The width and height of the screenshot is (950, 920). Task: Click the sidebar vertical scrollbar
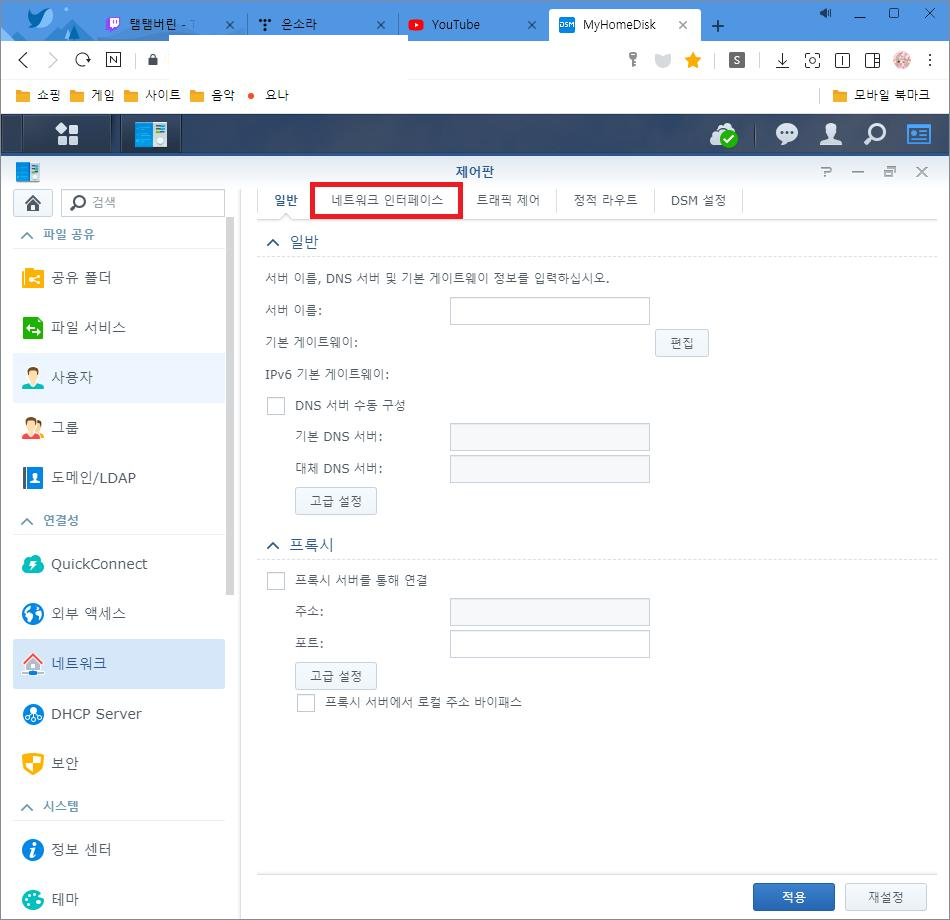(x=231, y=400)
